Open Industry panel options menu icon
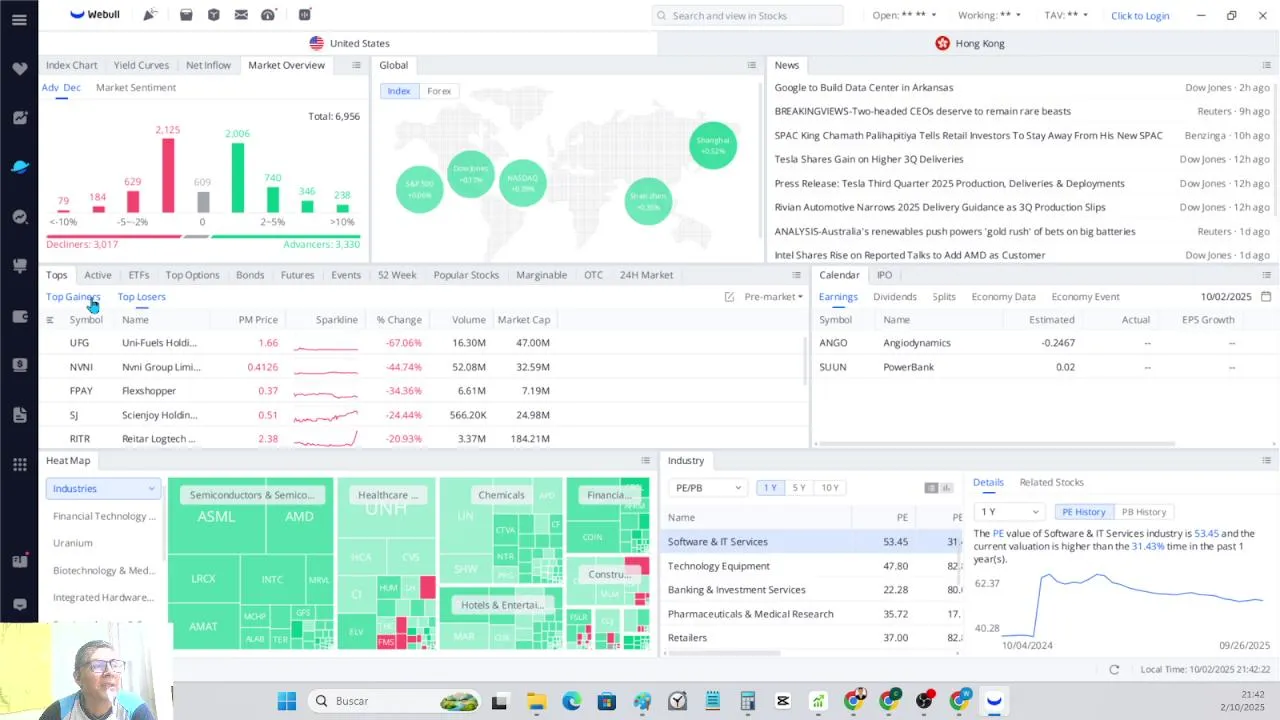 [1266, 461]
